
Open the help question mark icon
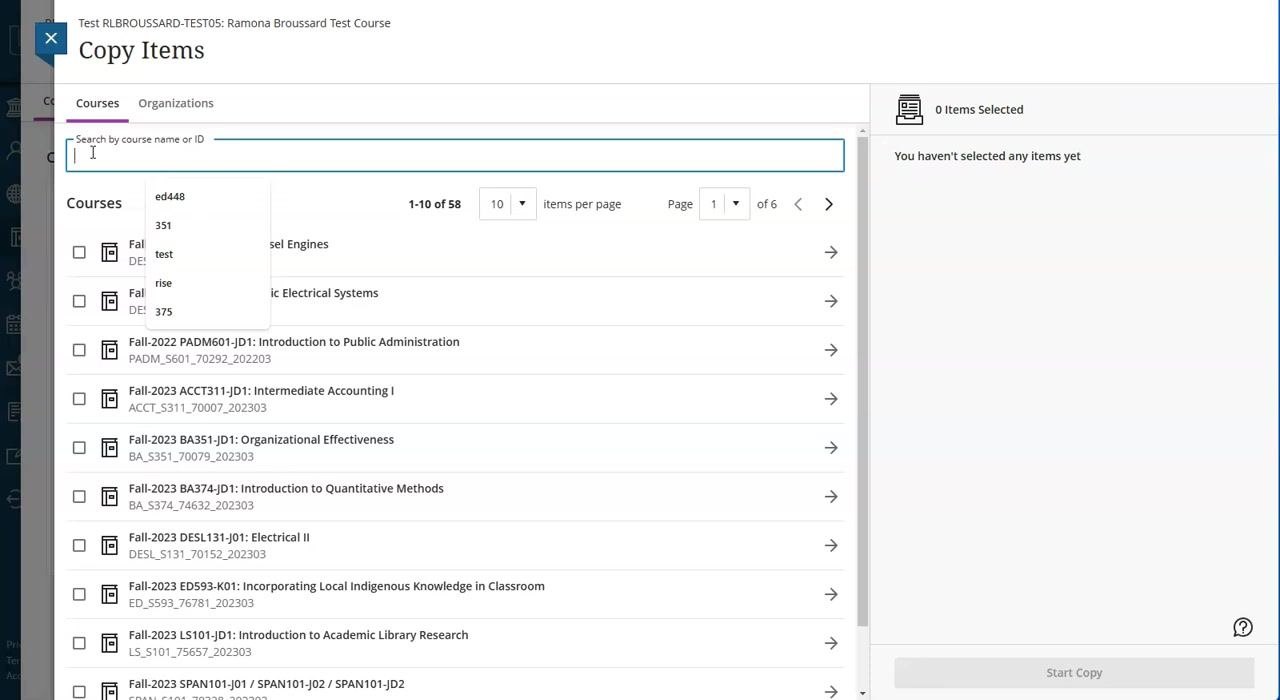[x=1243, y=627]
